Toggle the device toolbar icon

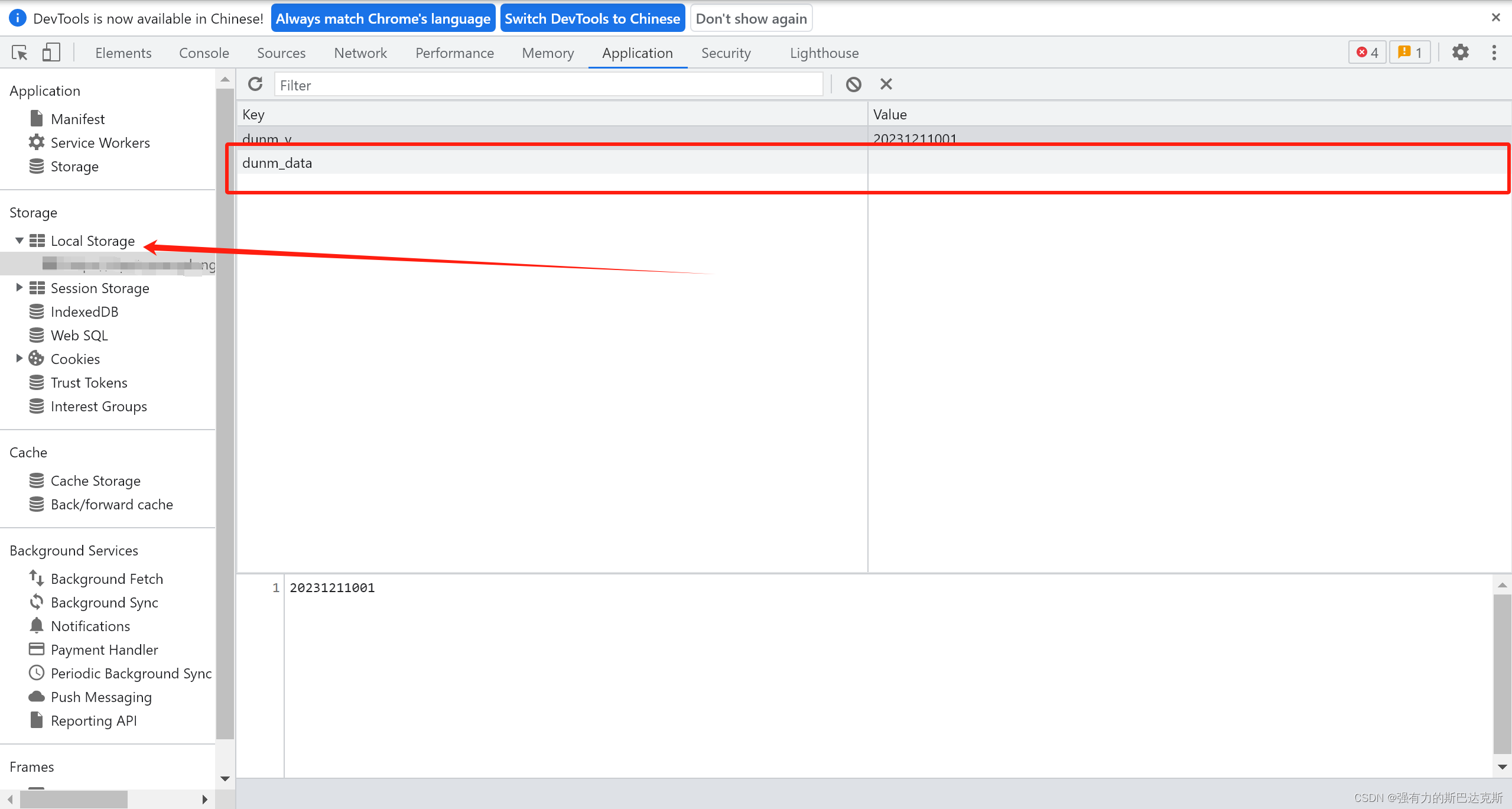51,53
